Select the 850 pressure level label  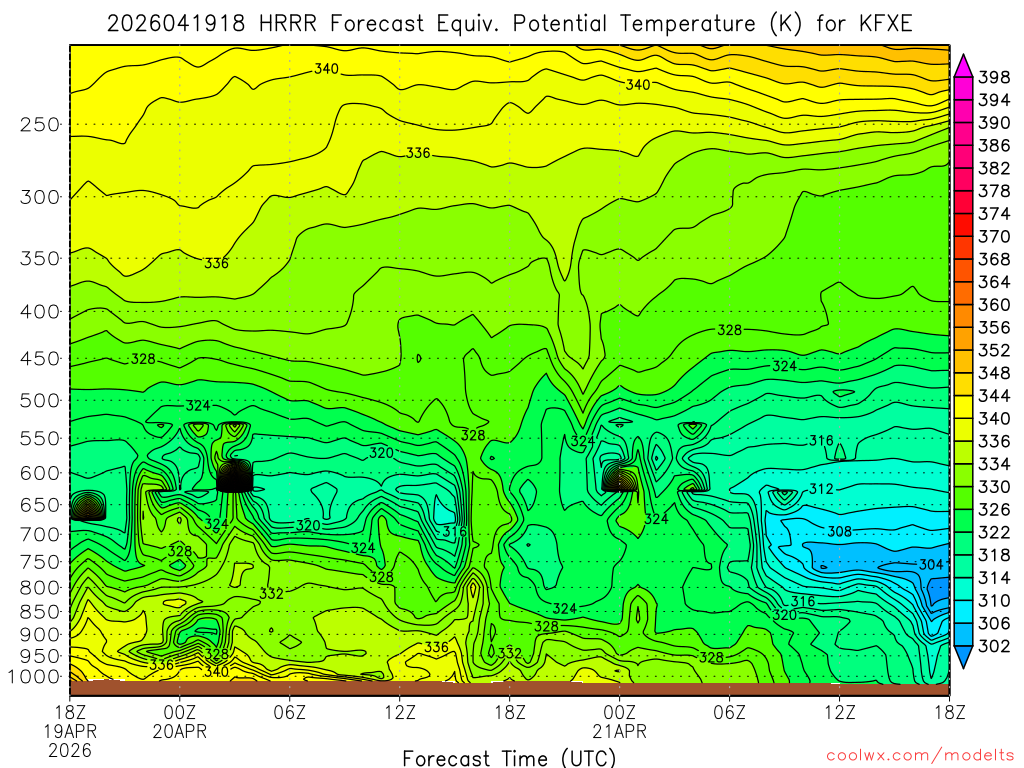(x=40, y=611)
